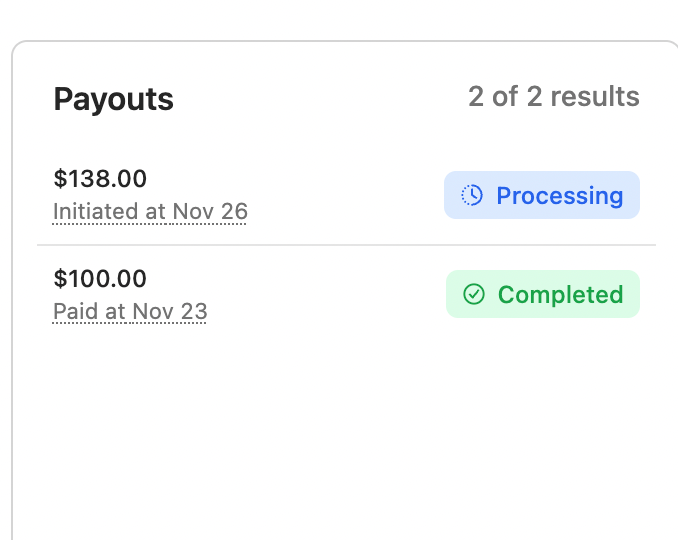The image size is (678, 540).
Task: Select the Completed status badge
Action: click(x=542, y=294)
